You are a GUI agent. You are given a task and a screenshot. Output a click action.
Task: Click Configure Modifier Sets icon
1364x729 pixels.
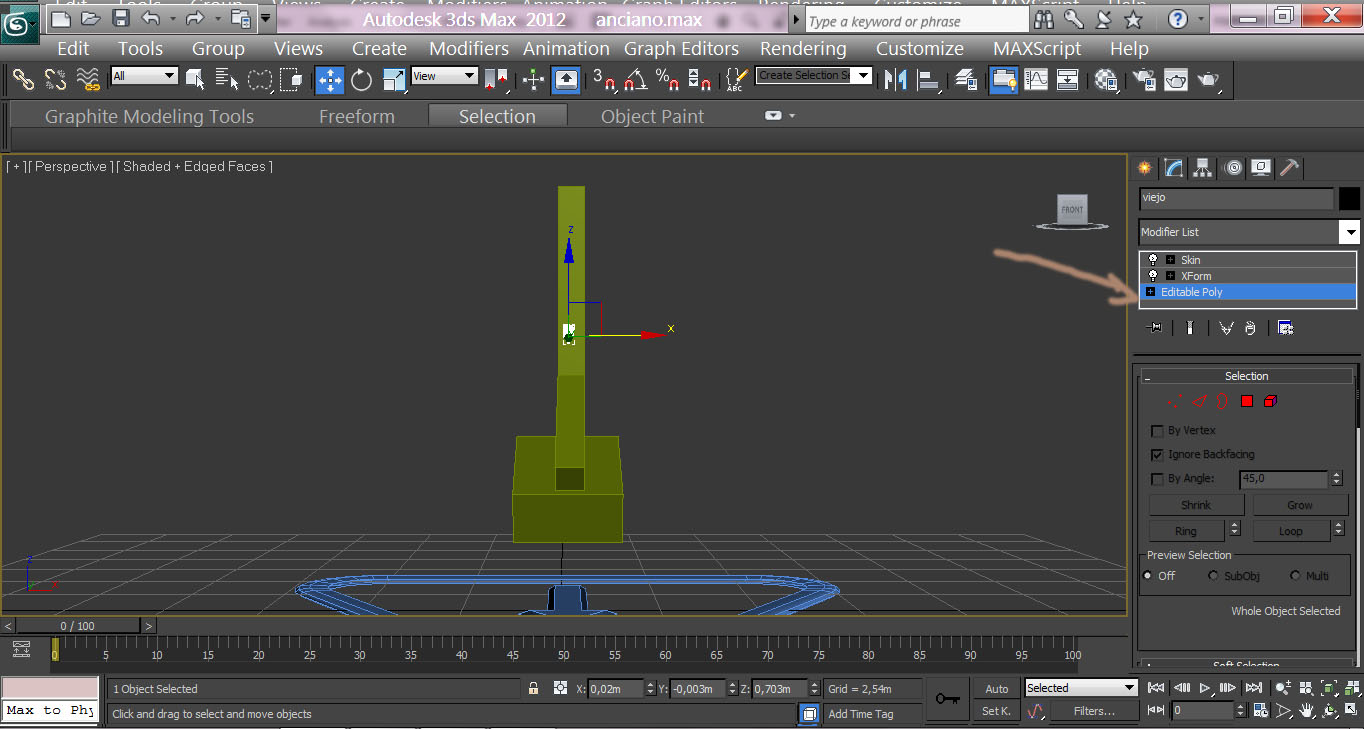click(x=1286, y=328)
